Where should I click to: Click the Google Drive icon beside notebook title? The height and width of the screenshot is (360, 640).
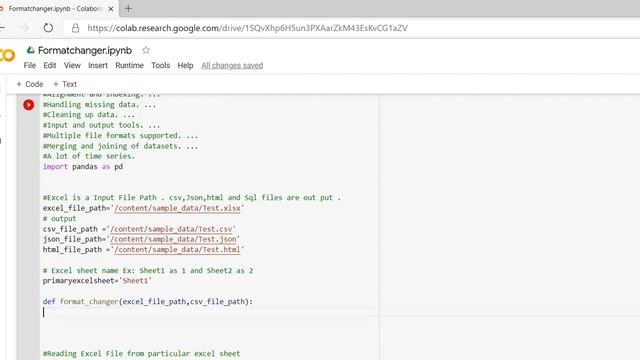click(30, 50)
